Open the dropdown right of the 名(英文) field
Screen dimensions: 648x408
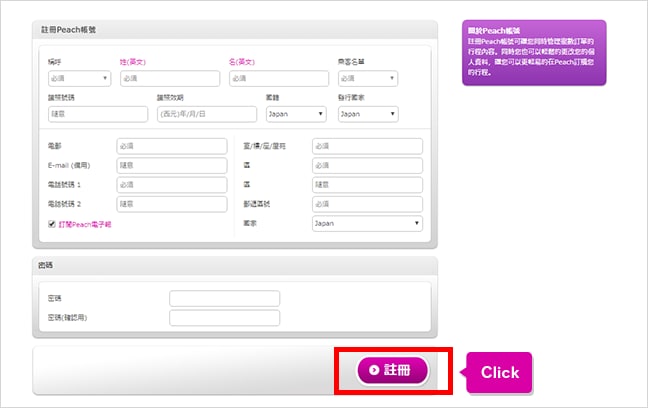[368, 78]
